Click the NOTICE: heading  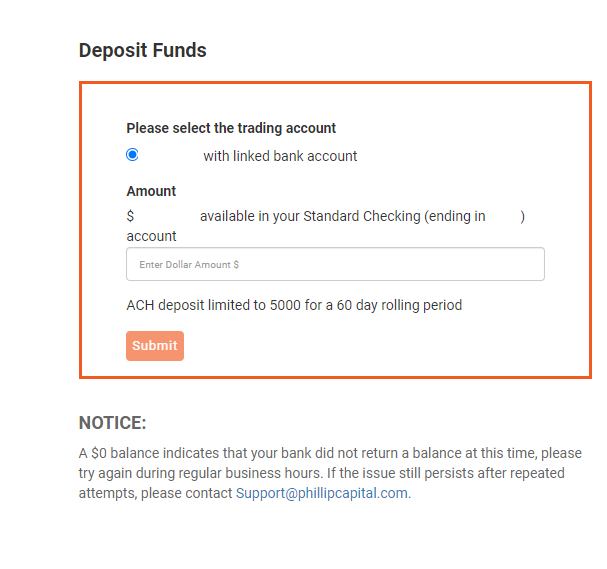(113, 423)
